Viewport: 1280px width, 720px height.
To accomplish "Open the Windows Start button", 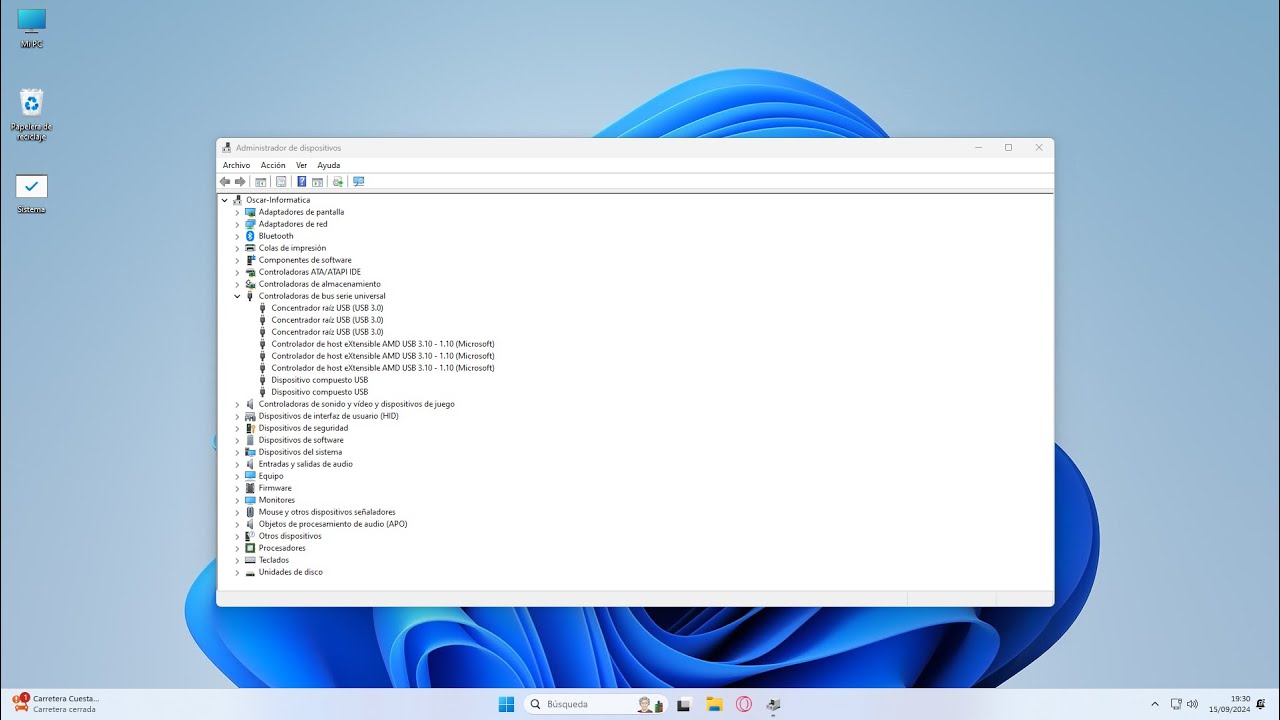I will [x=506, y=704].
